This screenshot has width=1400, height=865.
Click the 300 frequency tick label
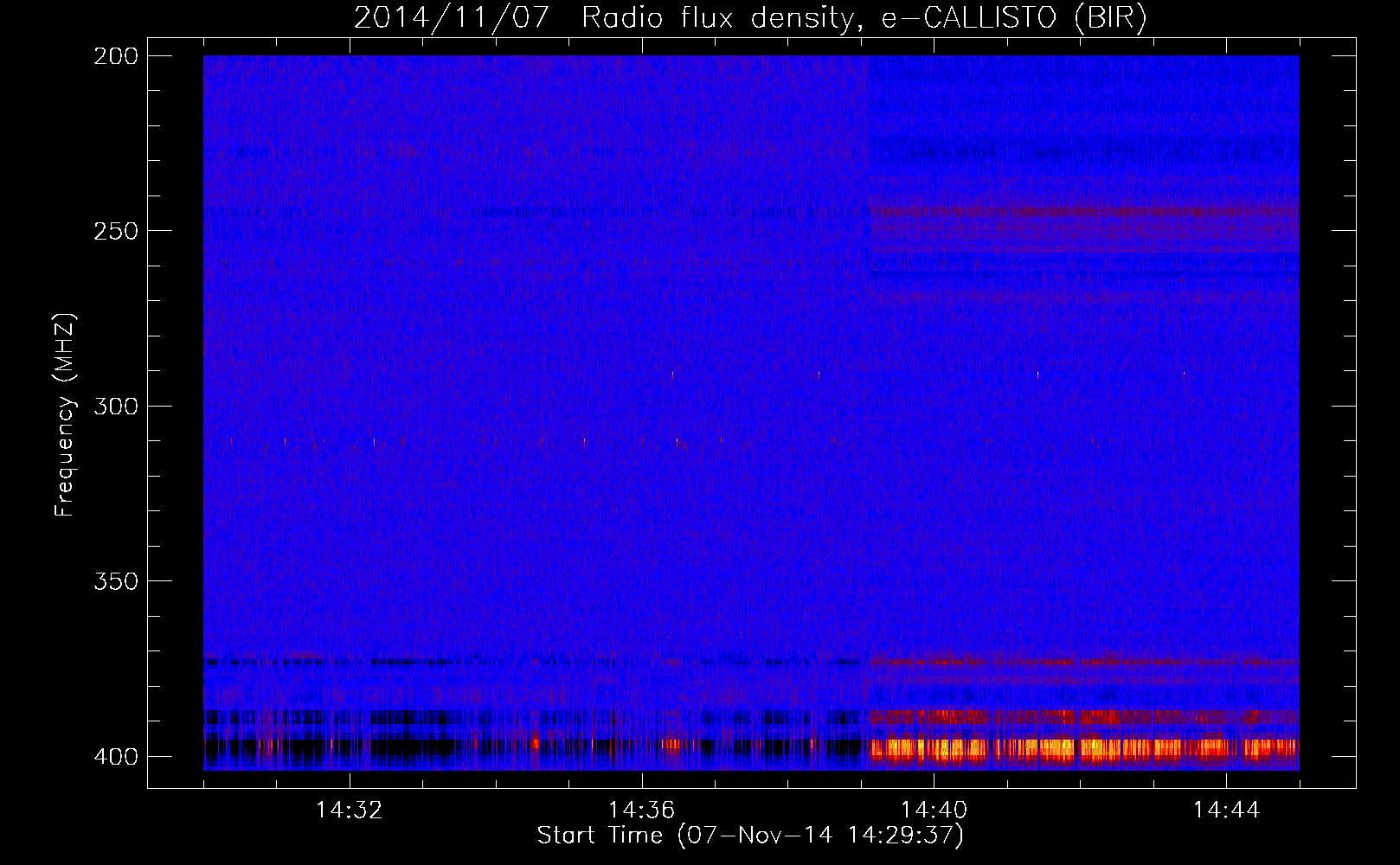[x=115, y=407]
